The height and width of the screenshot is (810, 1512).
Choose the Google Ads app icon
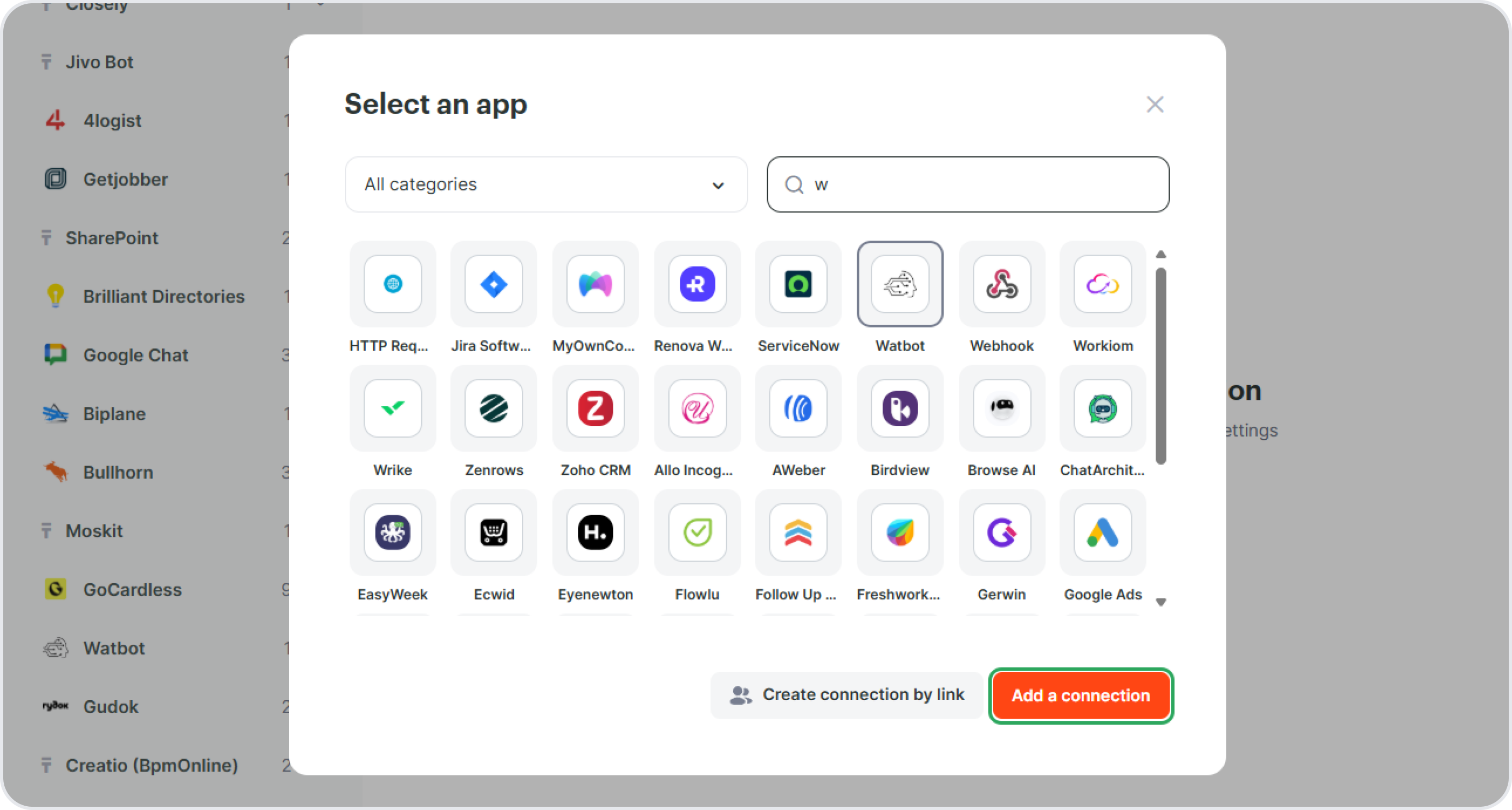point(1102,533)
